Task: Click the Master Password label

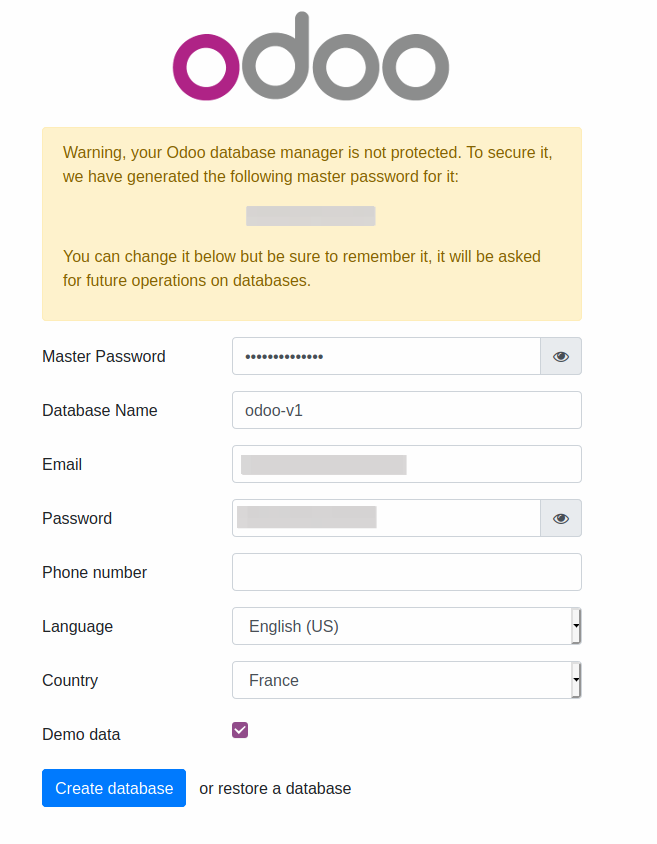Action: click(104, 356)
